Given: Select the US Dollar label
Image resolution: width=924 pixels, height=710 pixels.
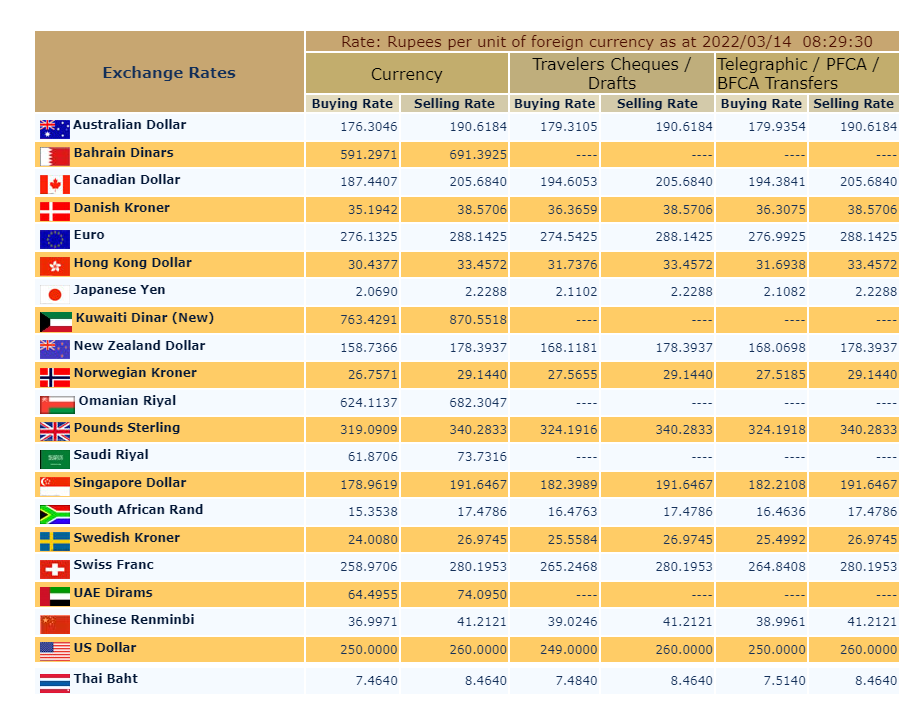Looking at the screenshot, I should (105, 648).
